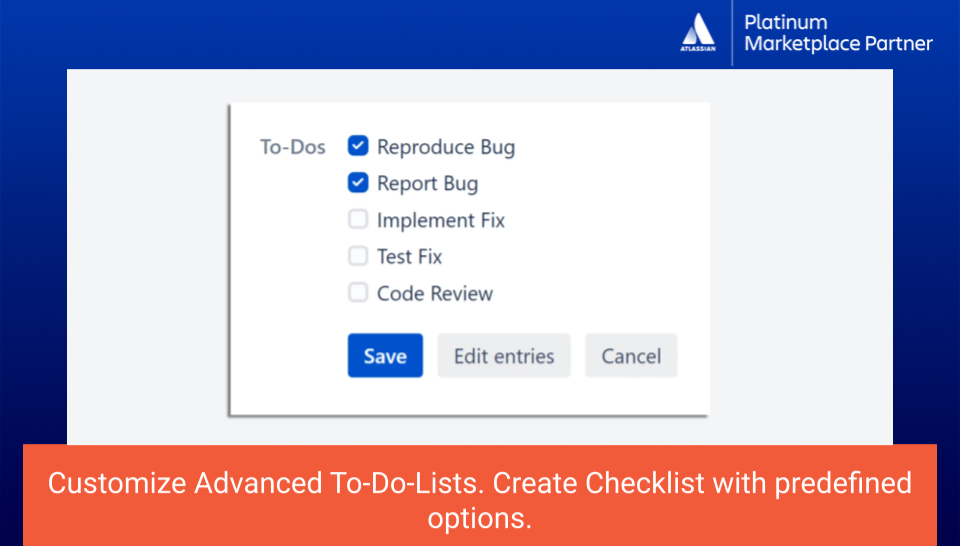Screen dimensions: 960x546
Task: Enable the Code Review checkbox
Action: pyautogui.click(x=358, y=293)
